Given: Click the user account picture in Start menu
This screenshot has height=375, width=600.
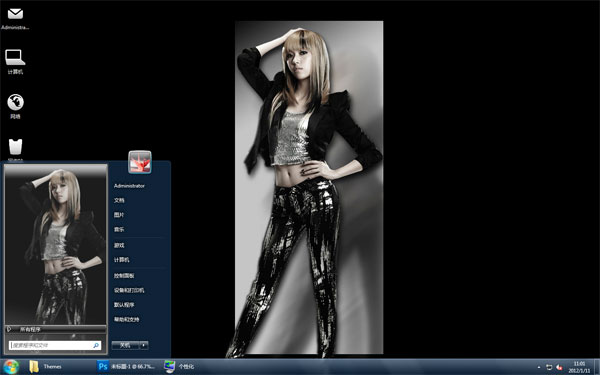Looking at the screenshot, I should tap(140, 162).
